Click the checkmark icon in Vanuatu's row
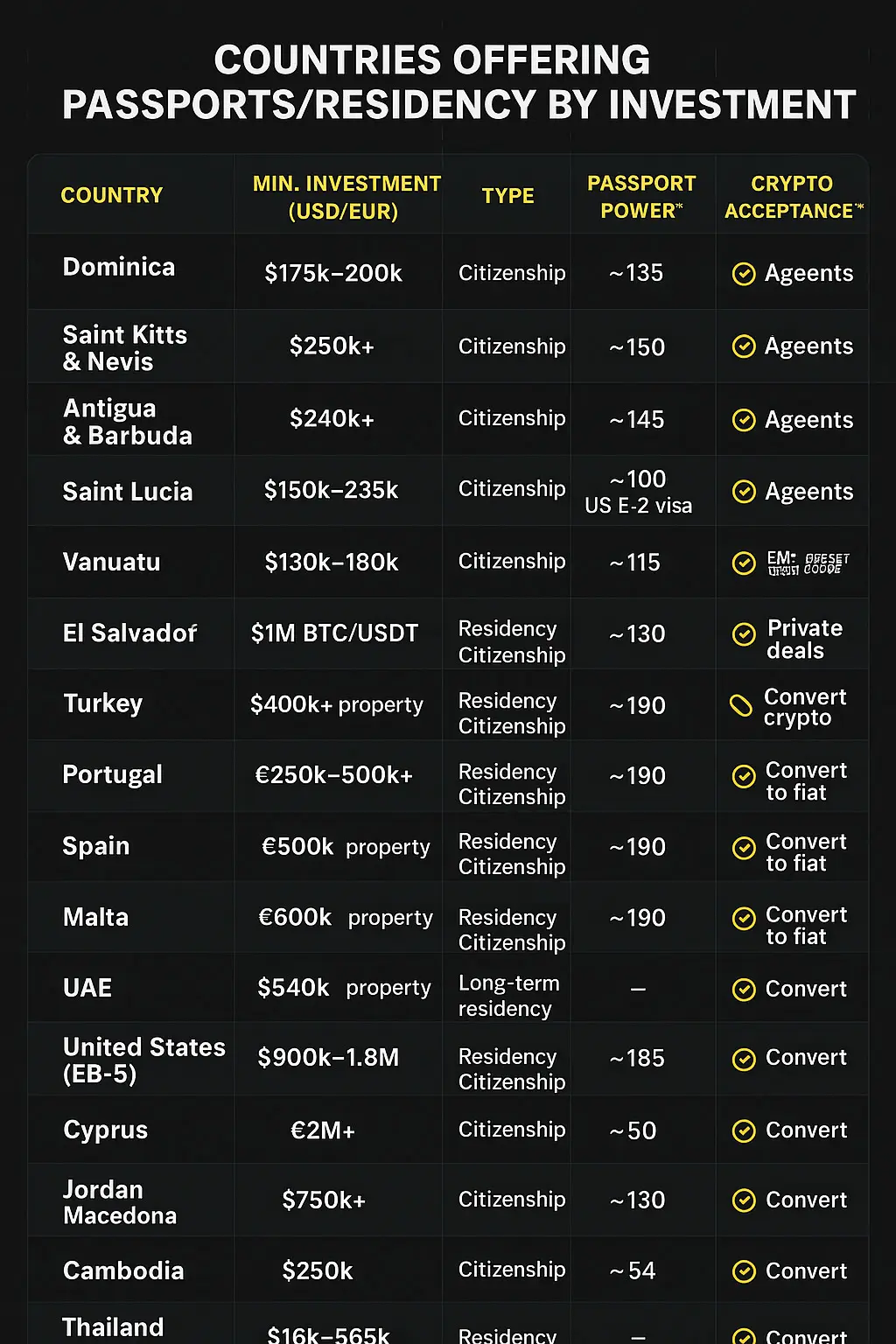 click(x=744, y=563)
